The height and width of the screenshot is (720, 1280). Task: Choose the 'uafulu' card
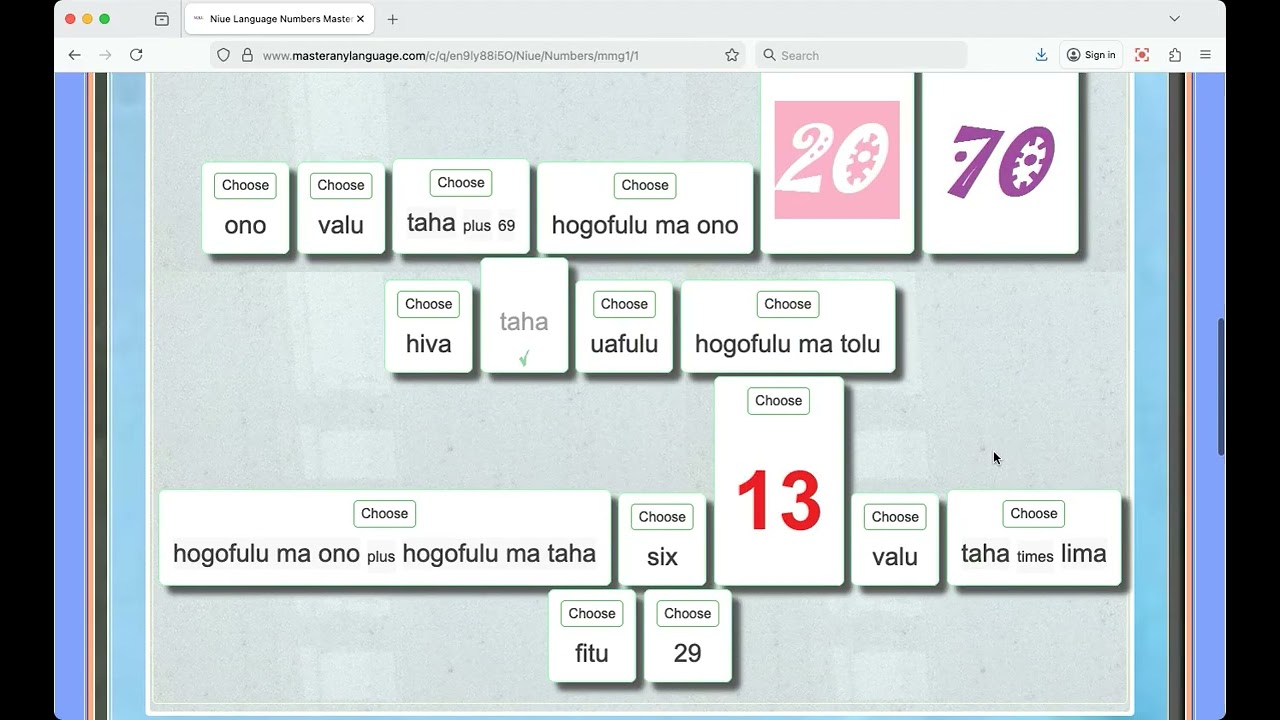coord(624,304)
